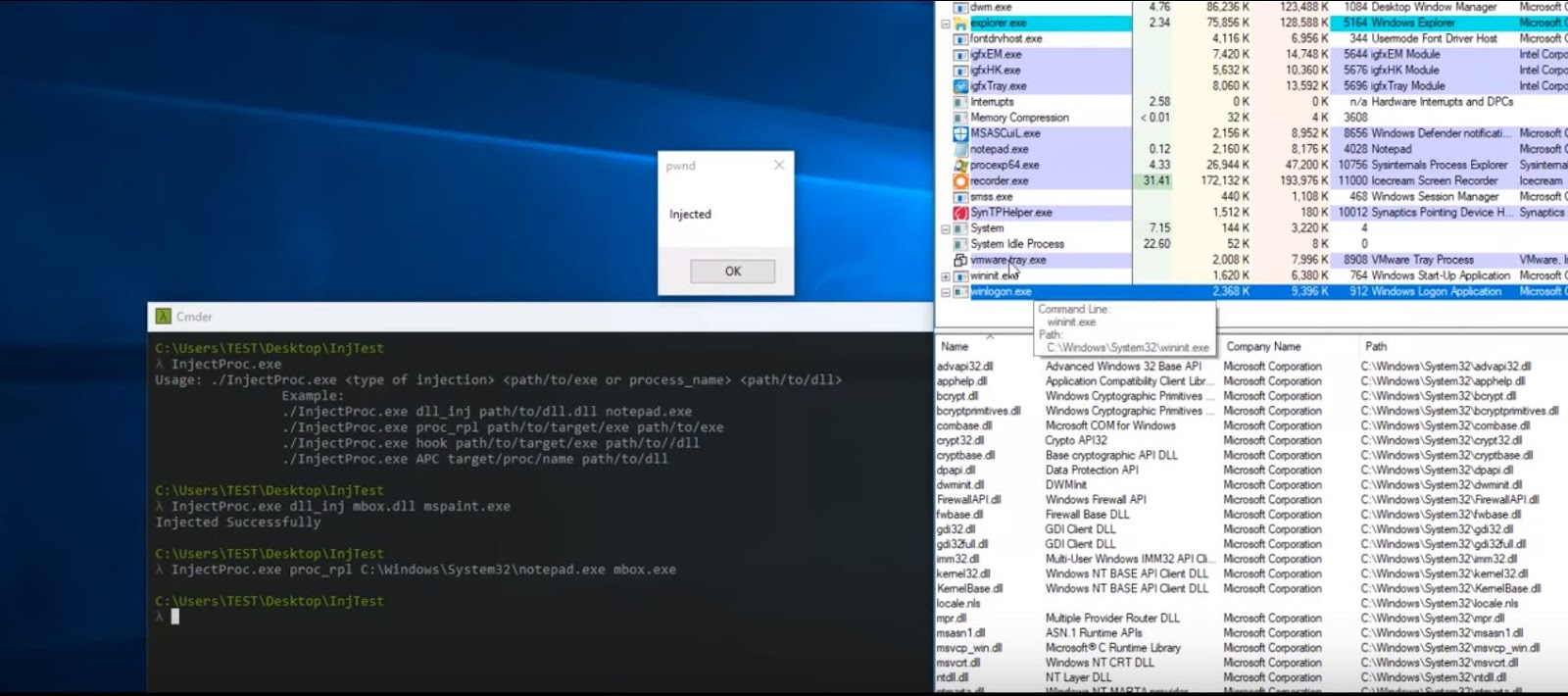The height and width of the screenshot is (696, 1568).
Task: Click the procexp64.exe Process Explorer icon
Action: point(961,165)
